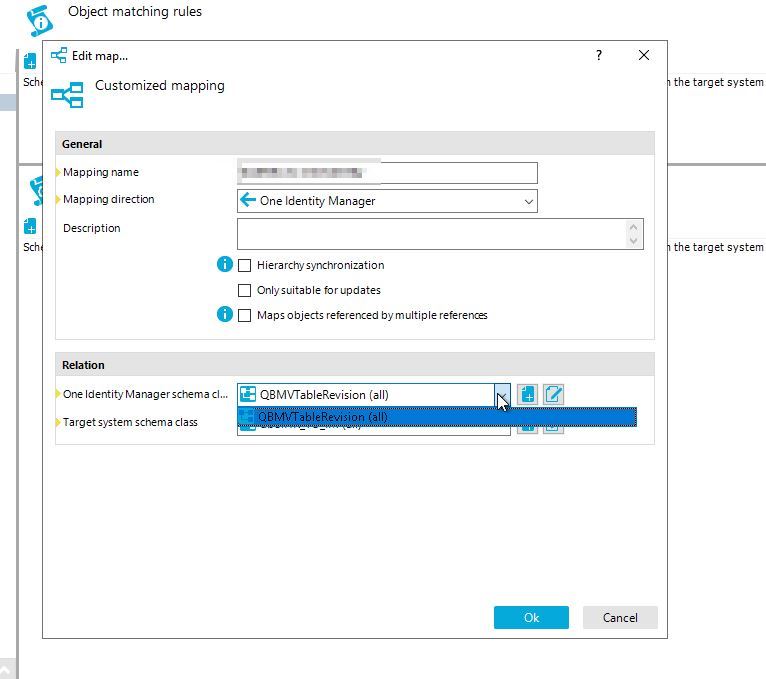
Task: Check Only suitable for updates
Action: click(x=244, y=290)
